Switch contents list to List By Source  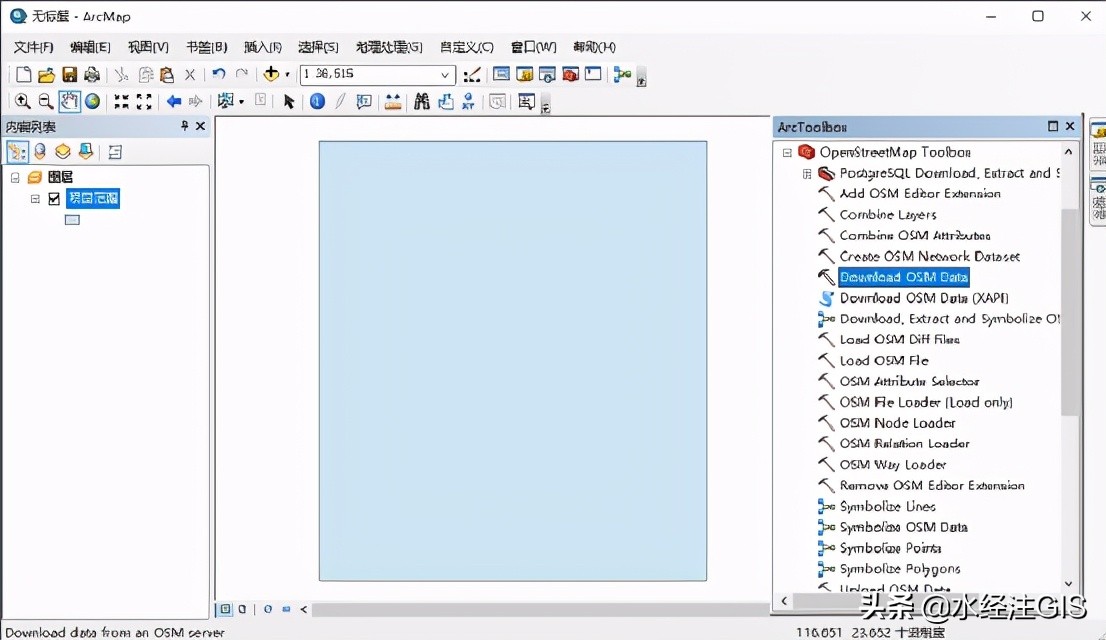(40, 152)
